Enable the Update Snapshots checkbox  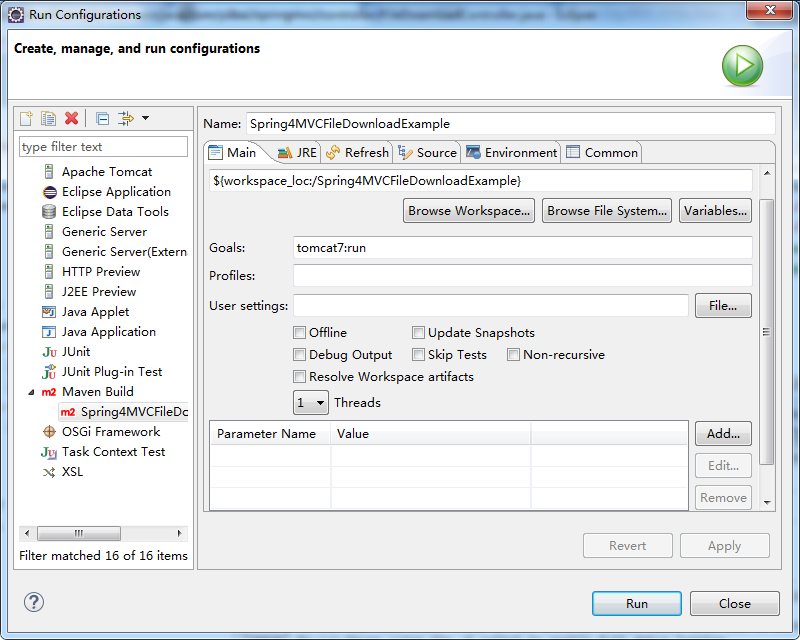pos(418,333)
